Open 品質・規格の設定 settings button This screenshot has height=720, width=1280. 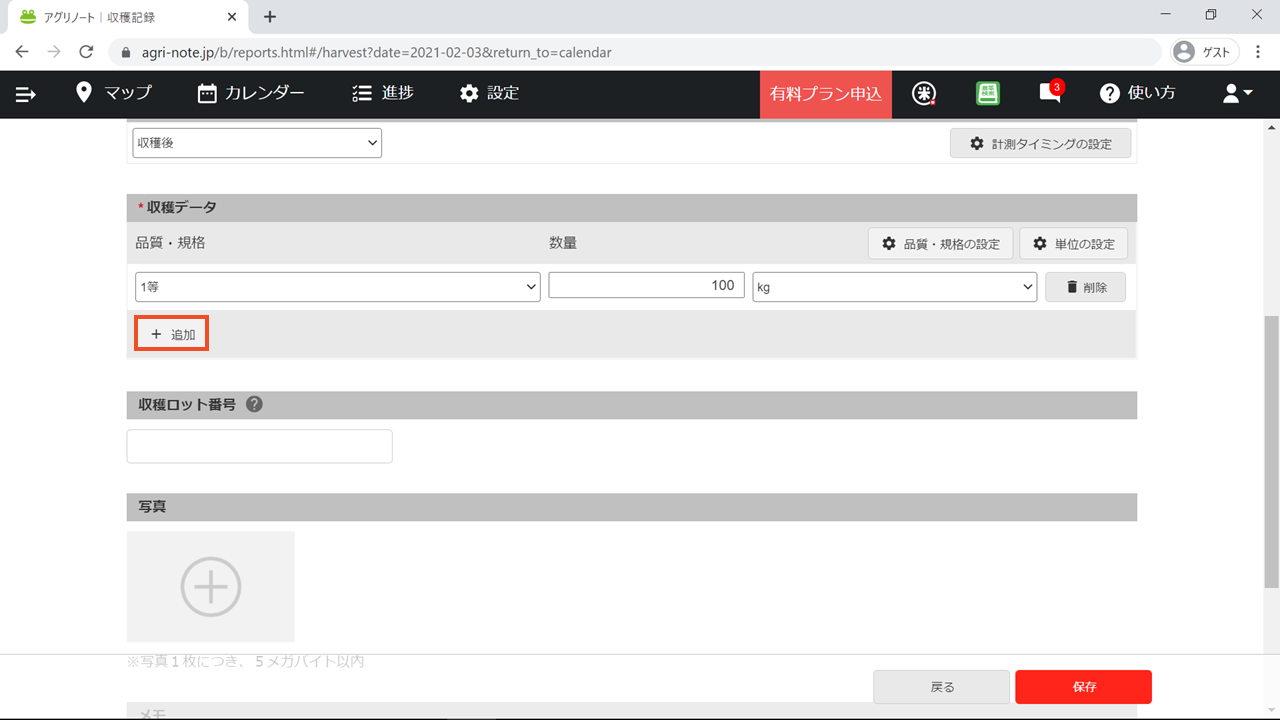tap(941, 244)
